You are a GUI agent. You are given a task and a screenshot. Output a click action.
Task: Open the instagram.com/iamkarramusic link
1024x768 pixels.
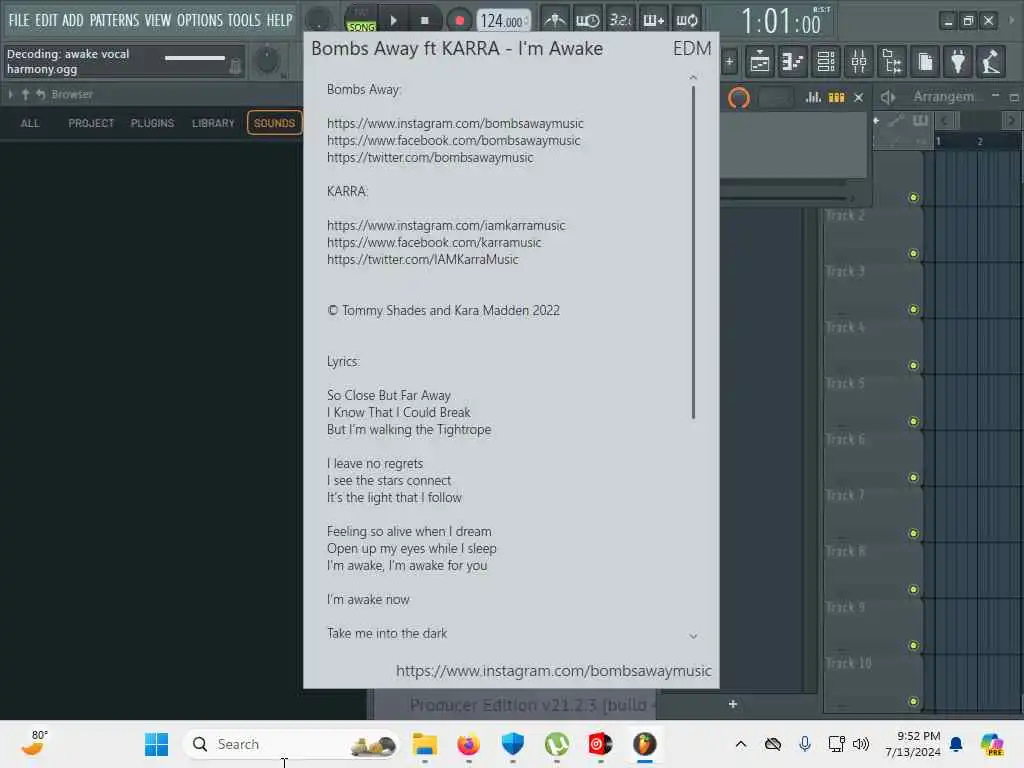[446, 225]
